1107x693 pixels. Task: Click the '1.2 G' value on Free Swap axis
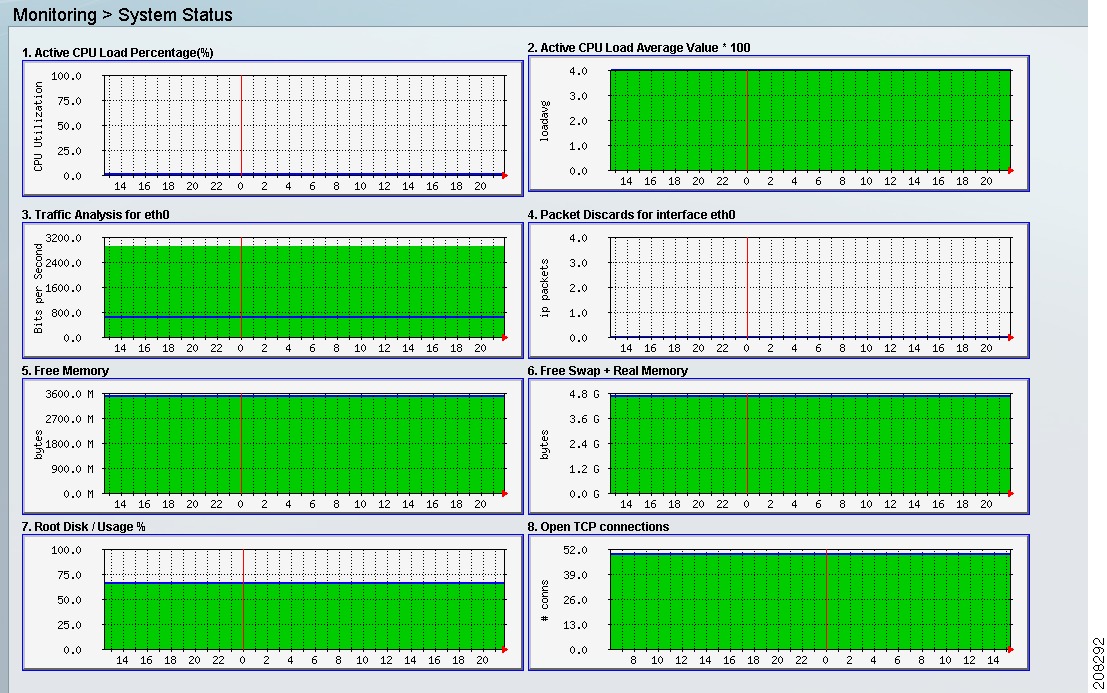585,469
